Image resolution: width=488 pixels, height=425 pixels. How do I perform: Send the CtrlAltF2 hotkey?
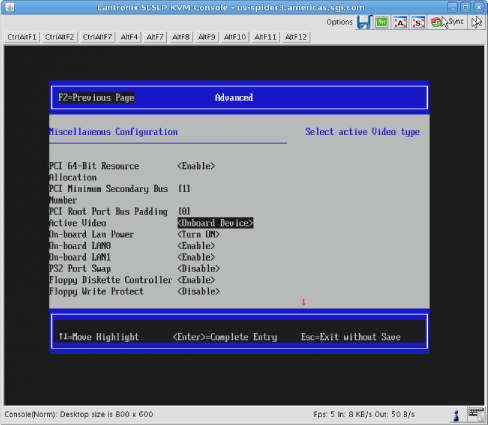(59, 37)
